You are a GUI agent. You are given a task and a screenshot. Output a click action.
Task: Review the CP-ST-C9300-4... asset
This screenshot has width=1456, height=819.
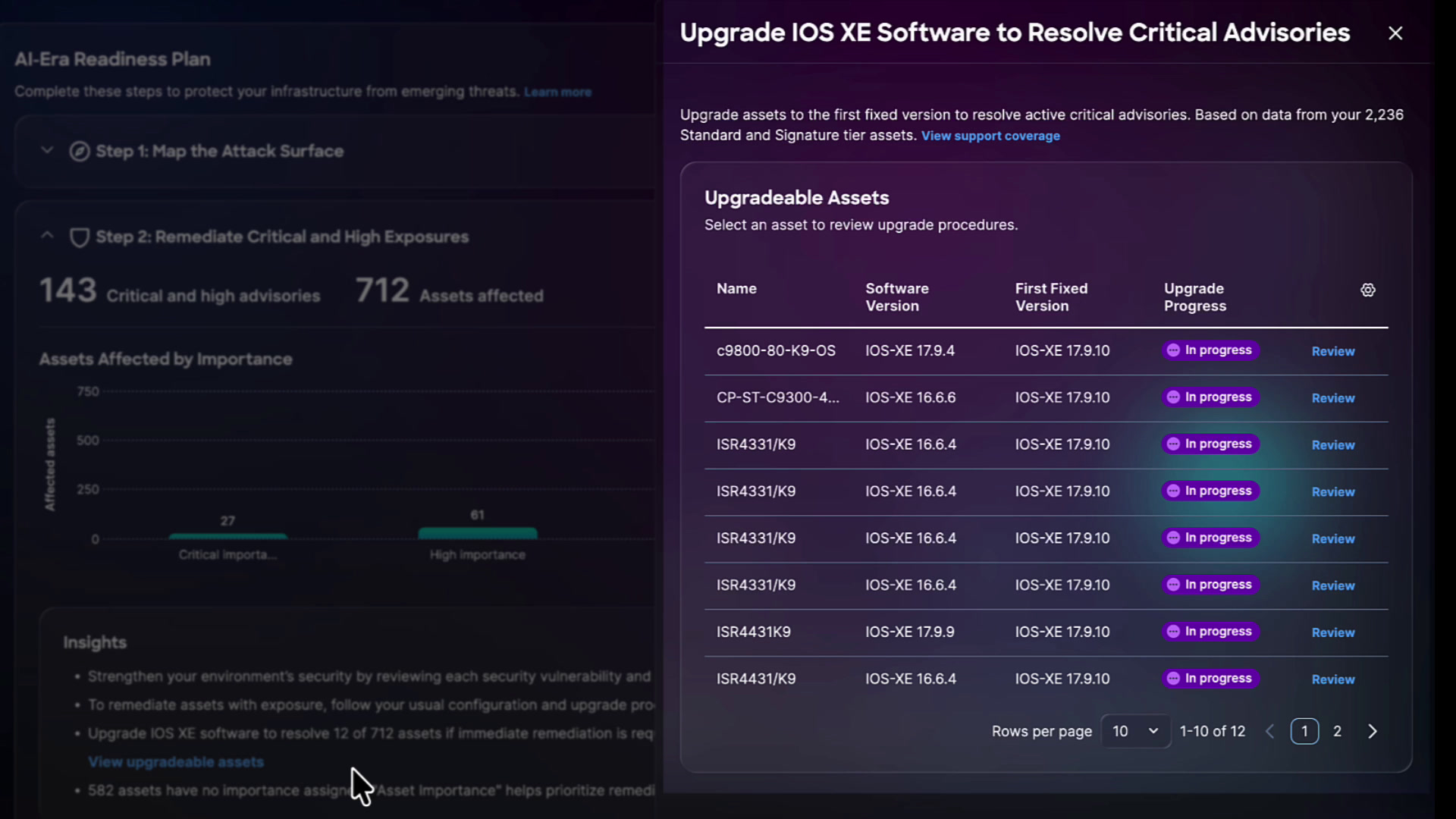click(1333, 398)
